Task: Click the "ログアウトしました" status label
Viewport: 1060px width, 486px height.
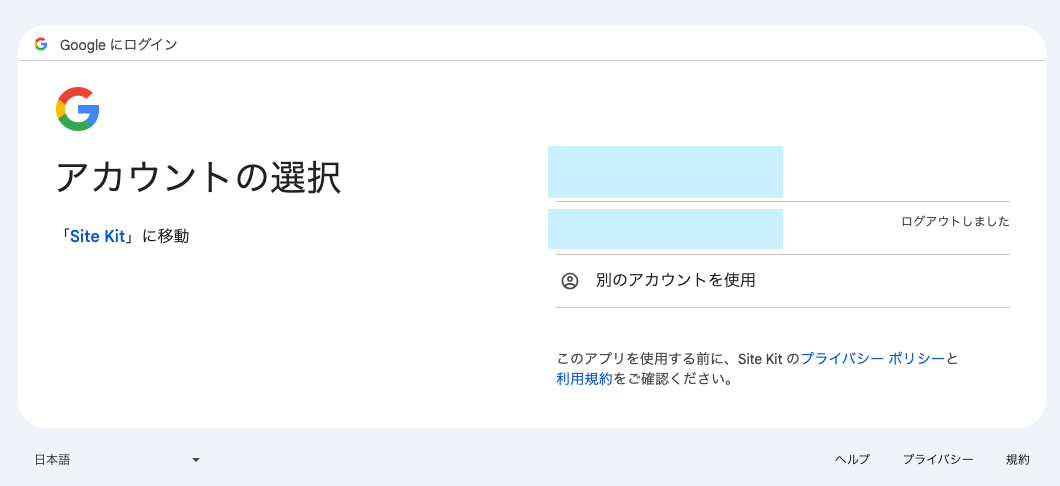Action: pyautogui.click(x=955, y=222)
